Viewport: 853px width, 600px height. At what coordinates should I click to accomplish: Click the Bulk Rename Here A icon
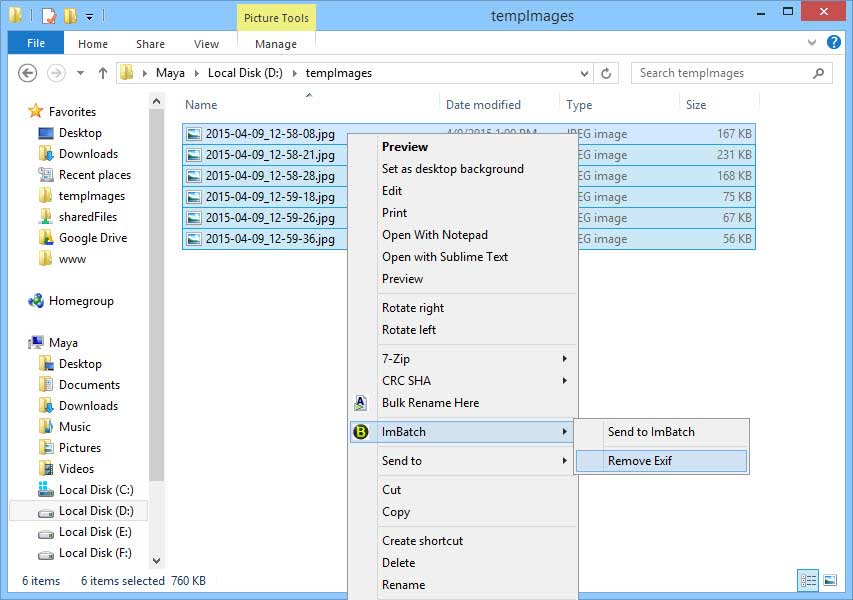point(360,403)
